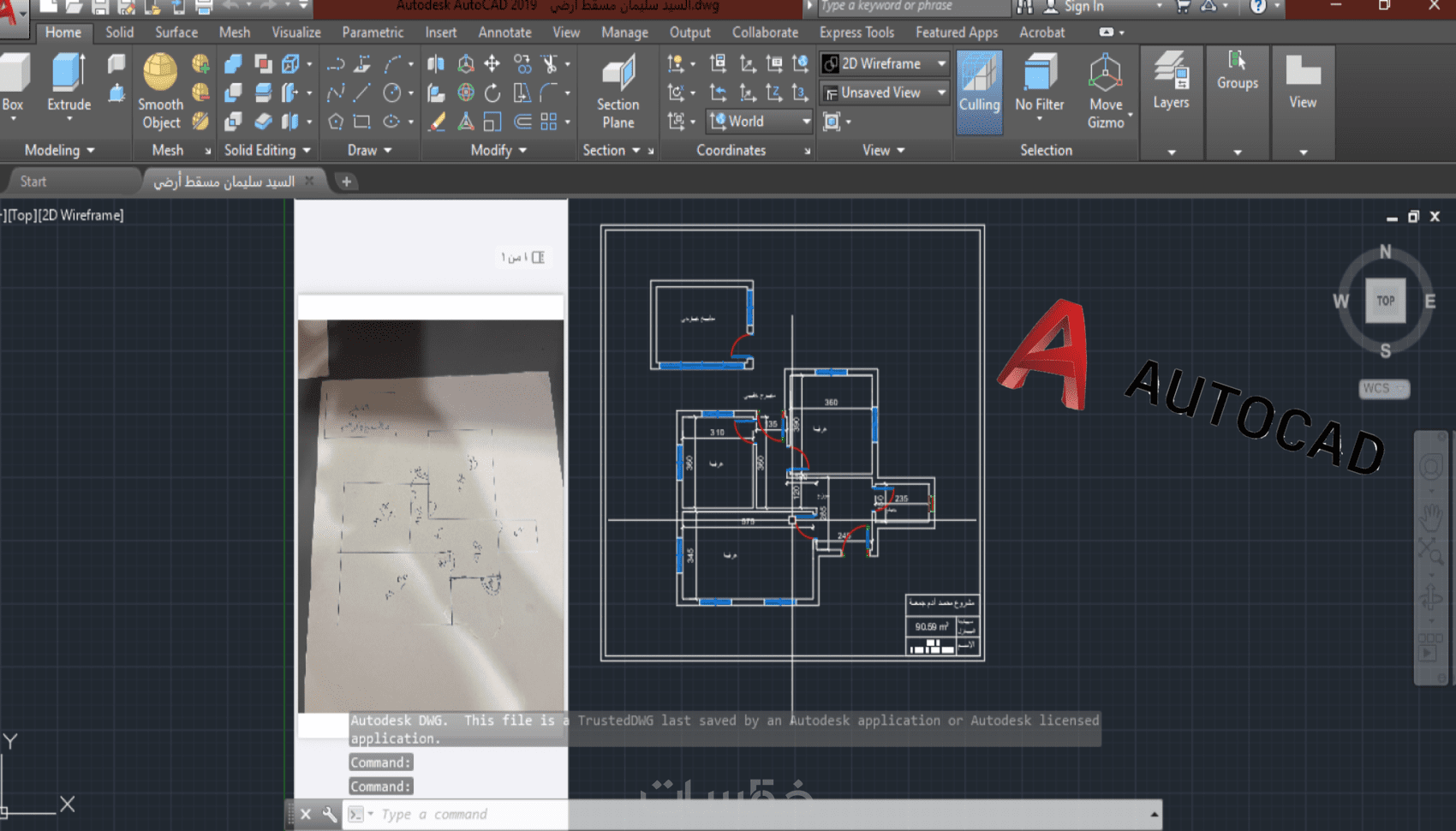Click the ViewCube North compass label

tap(1385, 252)
